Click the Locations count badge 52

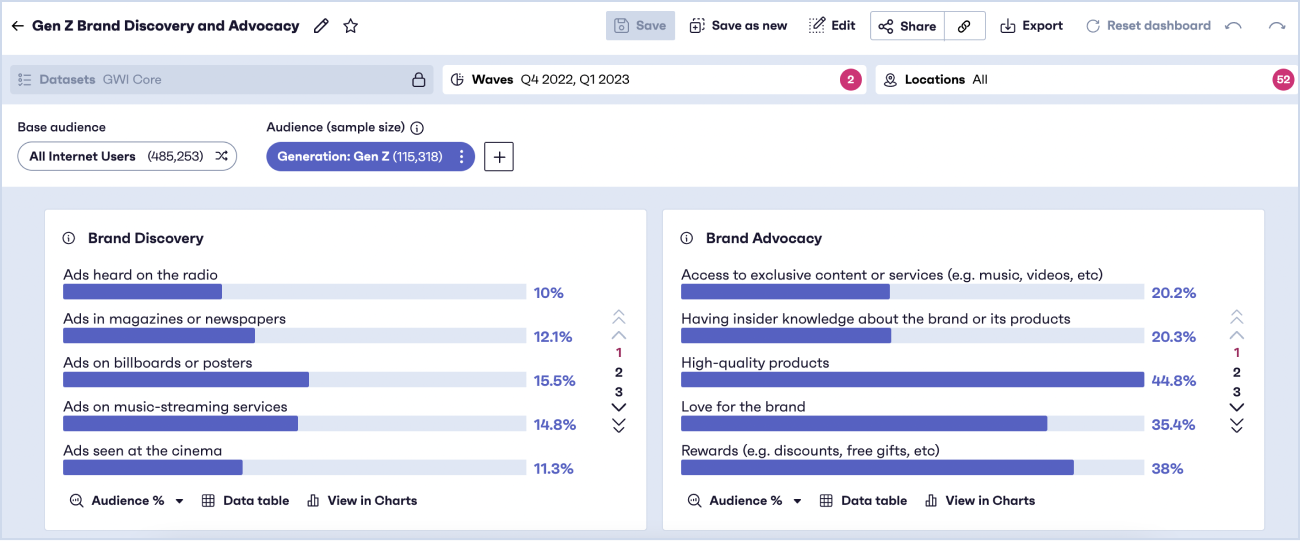point(1283,80)
